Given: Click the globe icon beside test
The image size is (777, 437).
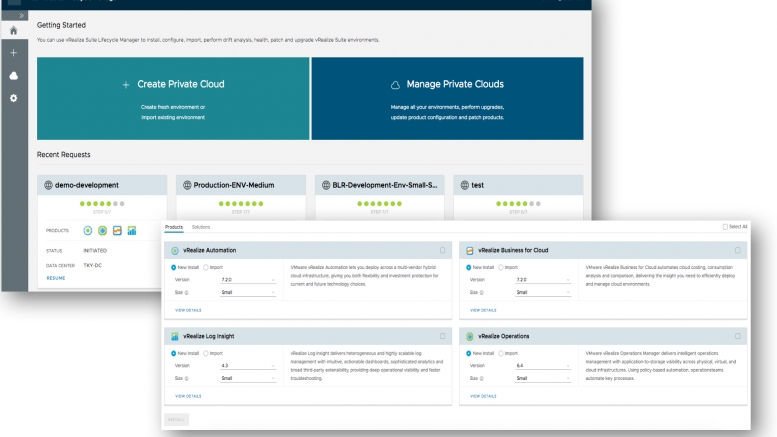Looking at the screenshot, I should click(464, 185).
